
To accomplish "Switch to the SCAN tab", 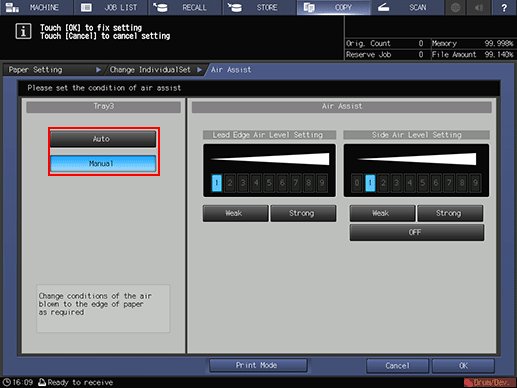I will tap(407, 7).
